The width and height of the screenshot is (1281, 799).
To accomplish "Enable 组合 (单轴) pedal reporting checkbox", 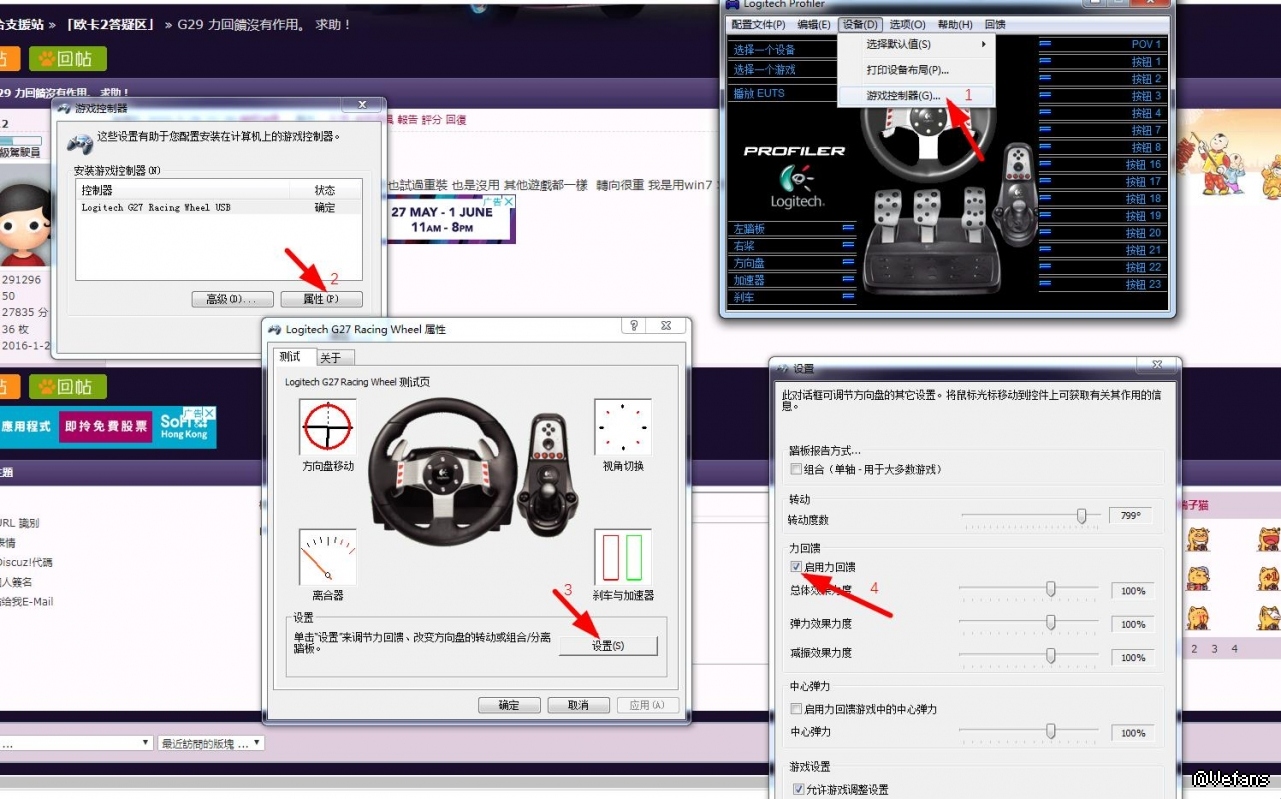I will (796, 469).
